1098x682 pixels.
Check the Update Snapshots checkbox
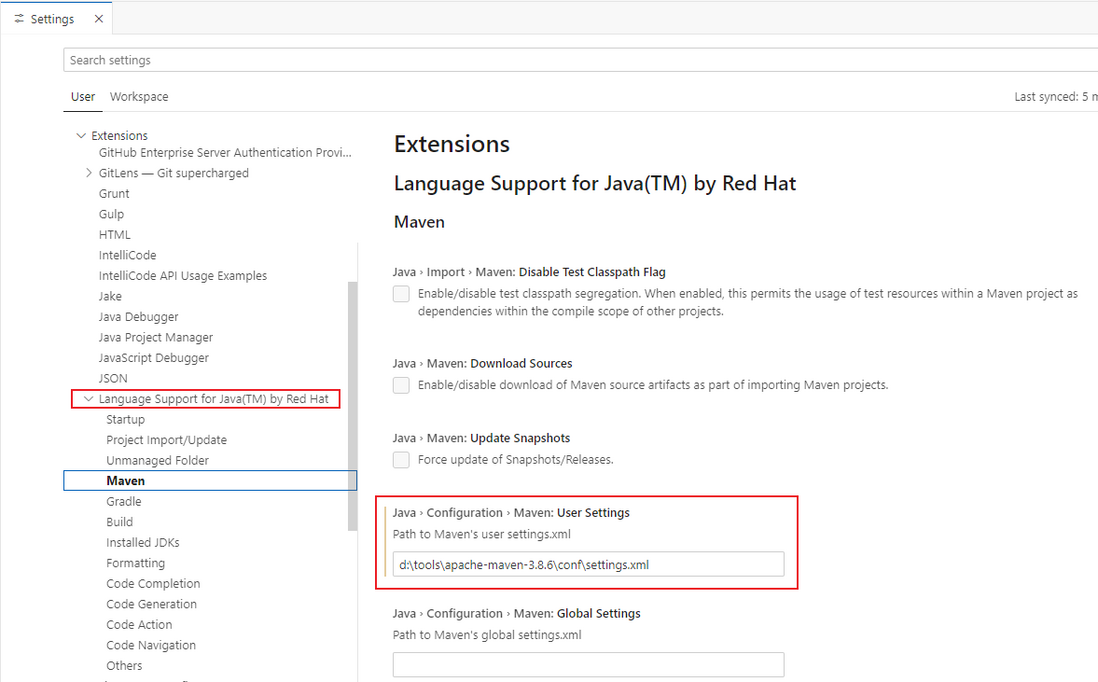pyautogui.click(x=401, y=459)
